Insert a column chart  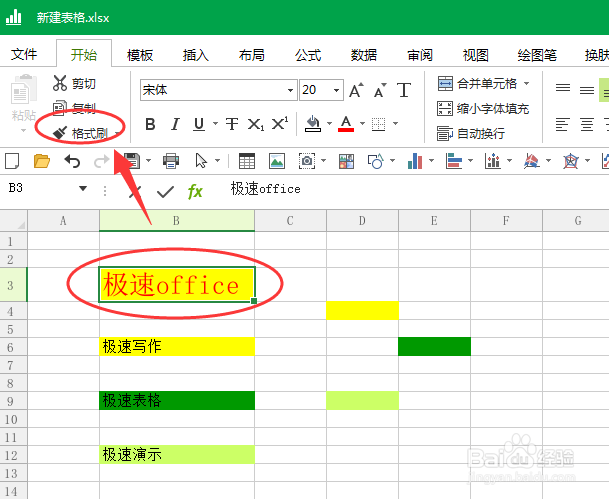click(x=415, y=161)
